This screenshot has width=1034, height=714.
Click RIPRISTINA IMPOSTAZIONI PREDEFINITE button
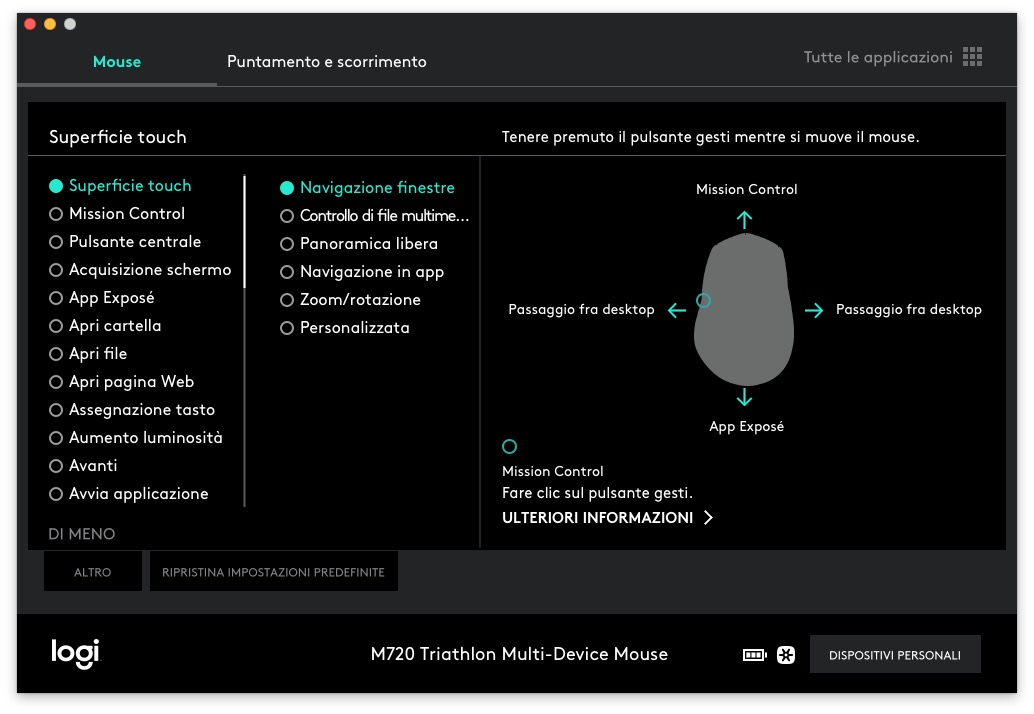pyautogui.click(x=273, y=572)
